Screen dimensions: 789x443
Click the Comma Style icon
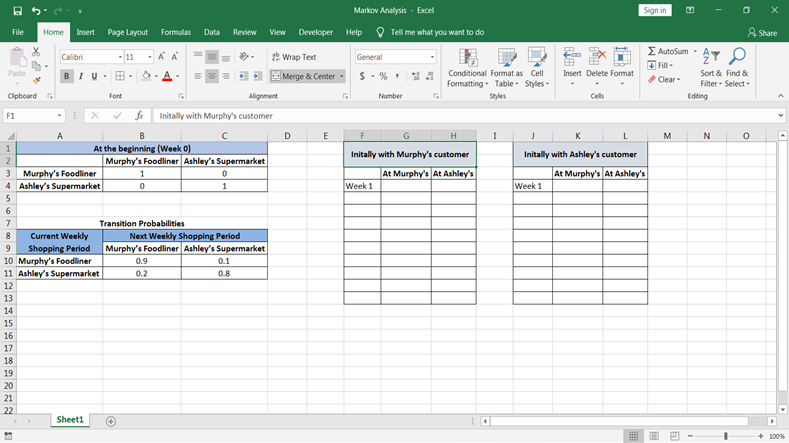[397, 76]
